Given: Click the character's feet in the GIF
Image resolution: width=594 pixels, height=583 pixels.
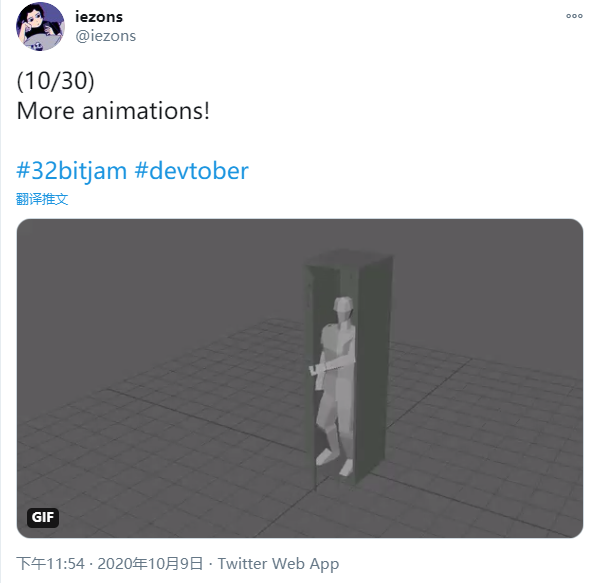Looking at the screenshot, I should pyautogui.click(x=335, y=462).
